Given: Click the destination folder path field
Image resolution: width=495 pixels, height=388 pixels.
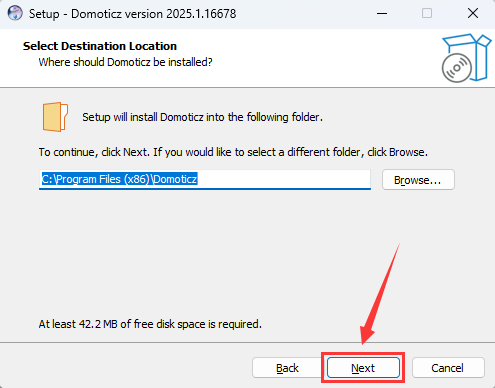Looking at the screenshot, I should tap(205, 180).
